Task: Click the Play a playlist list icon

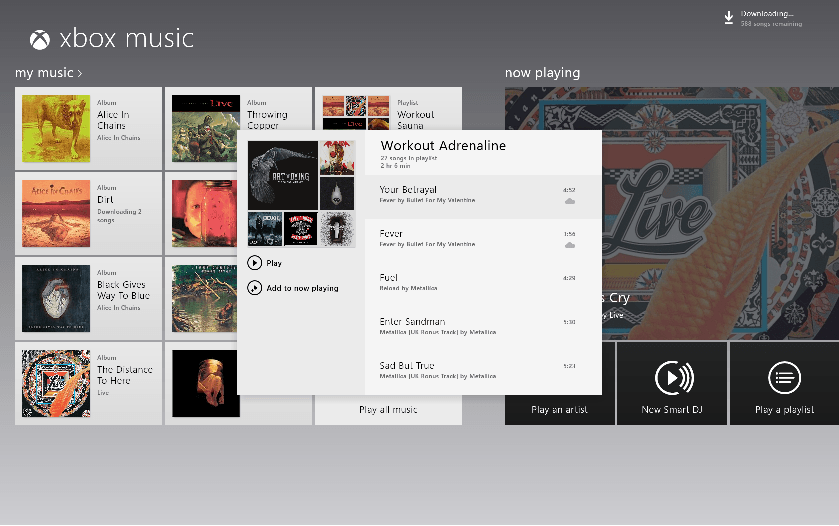Action: click(x=784, y=378)
